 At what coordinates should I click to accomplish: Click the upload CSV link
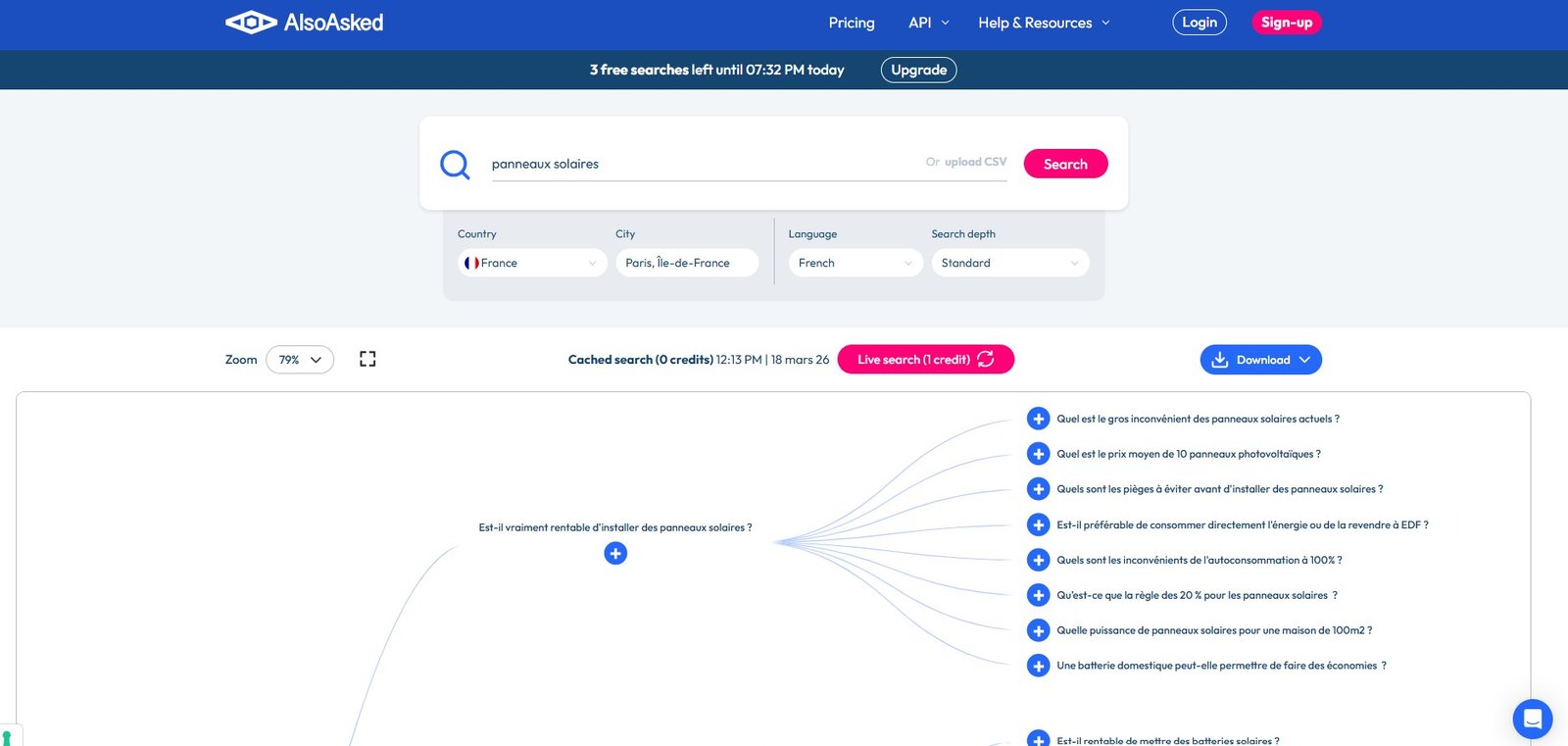[x=975, y=162]
